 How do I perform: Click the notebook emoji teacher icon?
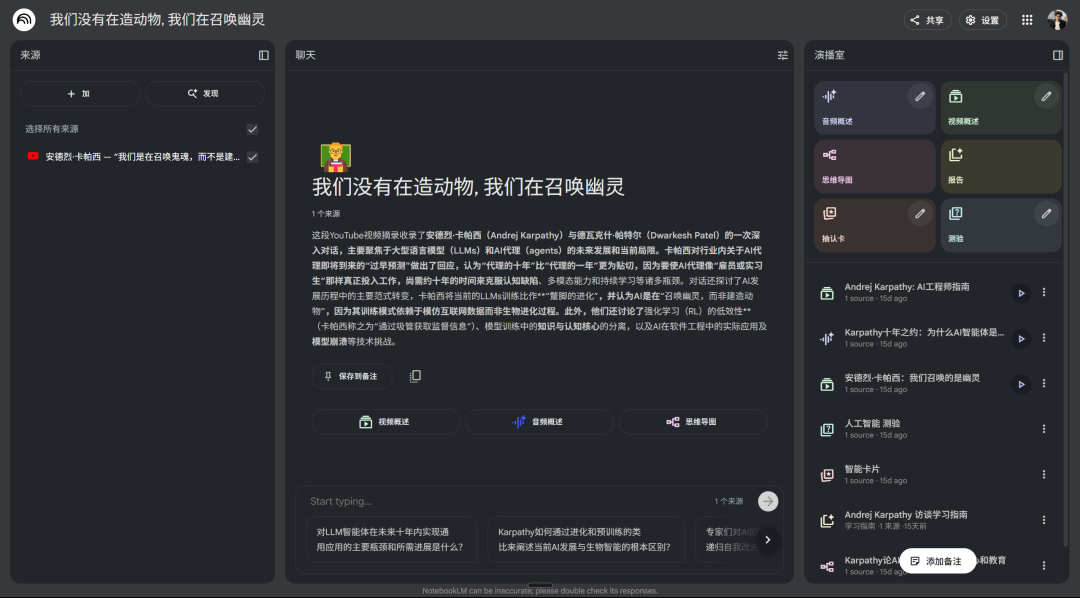tap(336, 157)
